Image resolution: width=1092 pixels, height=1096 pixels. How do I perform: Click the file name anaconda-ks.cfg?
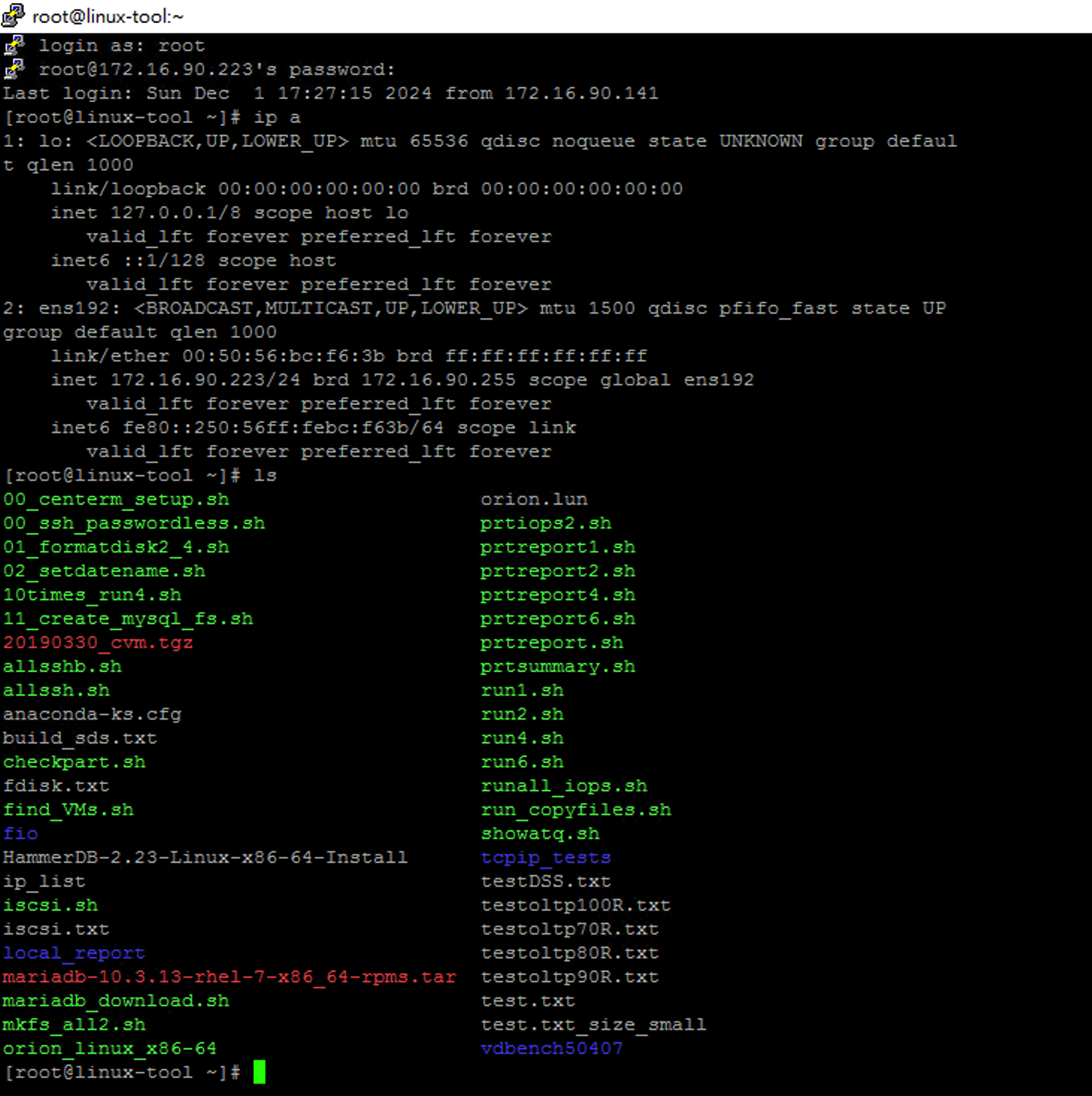point(92,714)
